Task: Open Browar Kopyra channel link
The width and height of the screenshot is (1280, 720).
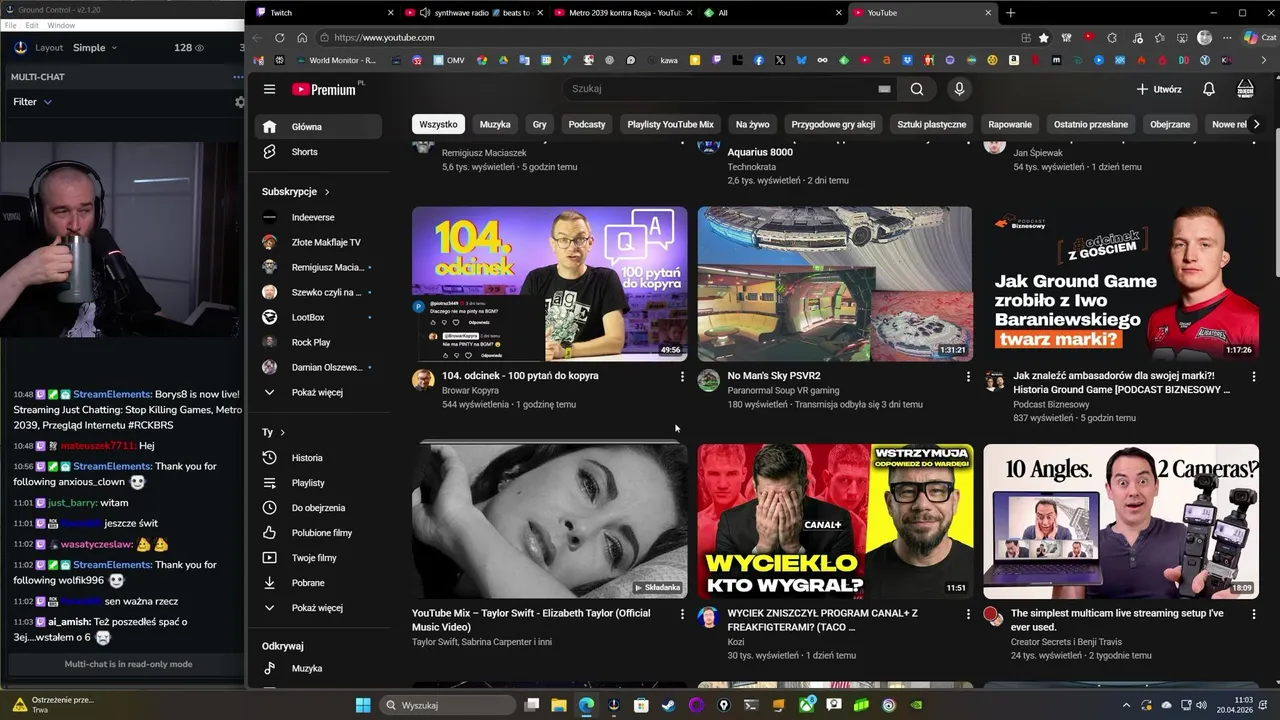Action: tap(470, 390)
